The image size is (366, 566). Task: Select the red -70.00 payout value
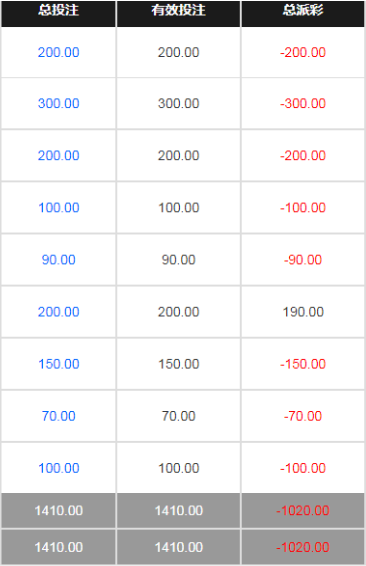303,416
